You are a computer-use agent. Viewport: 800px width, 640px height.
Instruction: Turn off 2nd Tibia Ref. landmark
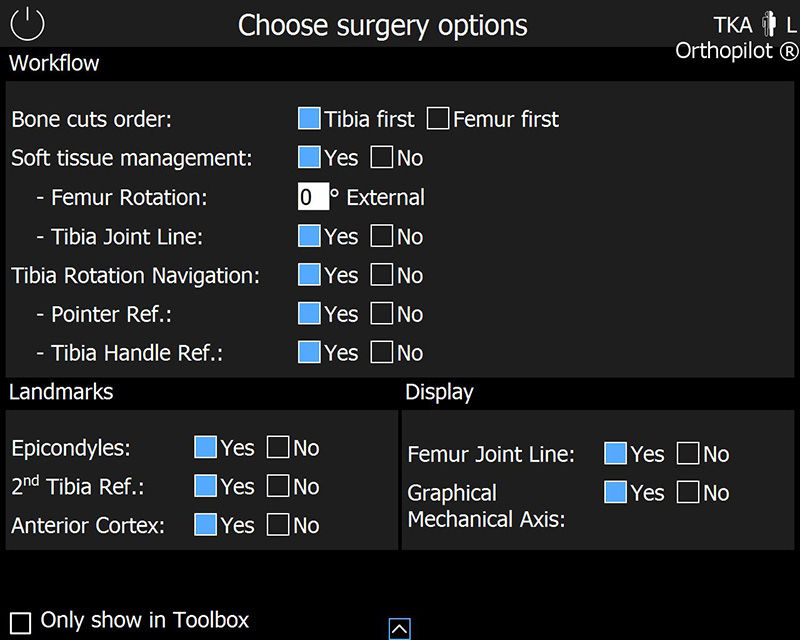pyautogui.click(x=277, y=486)
